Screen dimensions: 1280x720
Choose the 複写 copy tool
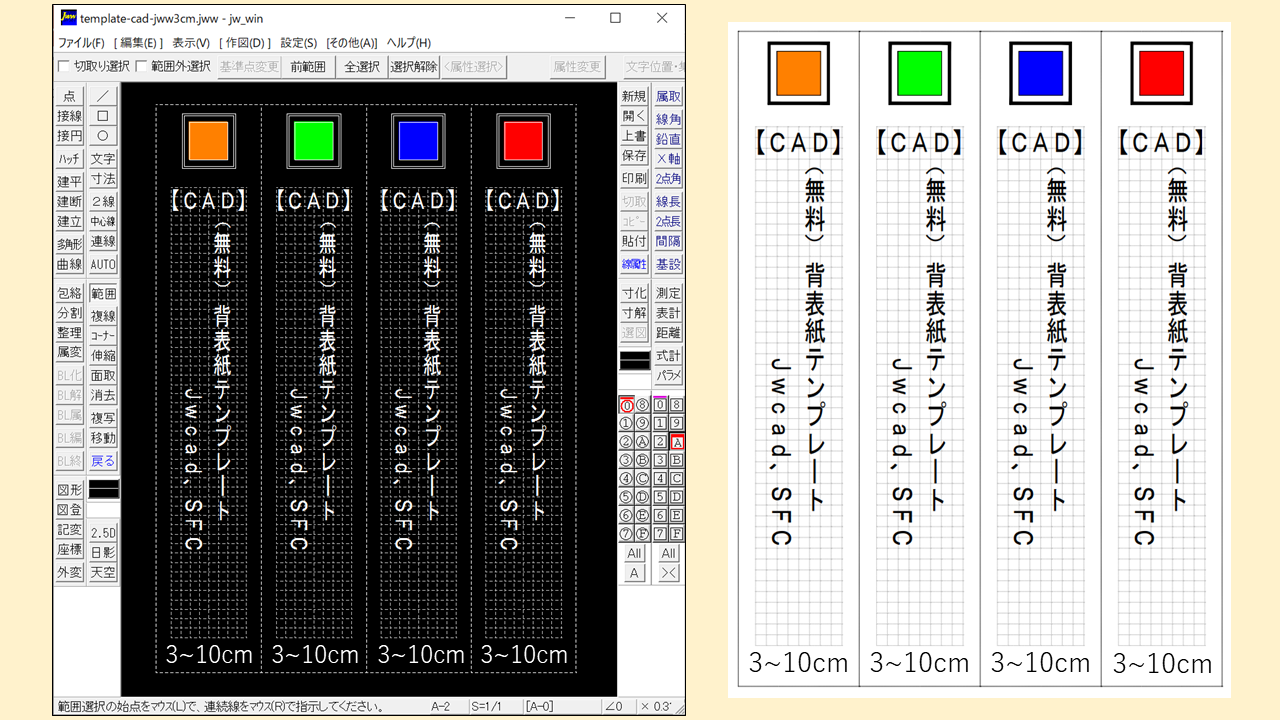(103, 418)
